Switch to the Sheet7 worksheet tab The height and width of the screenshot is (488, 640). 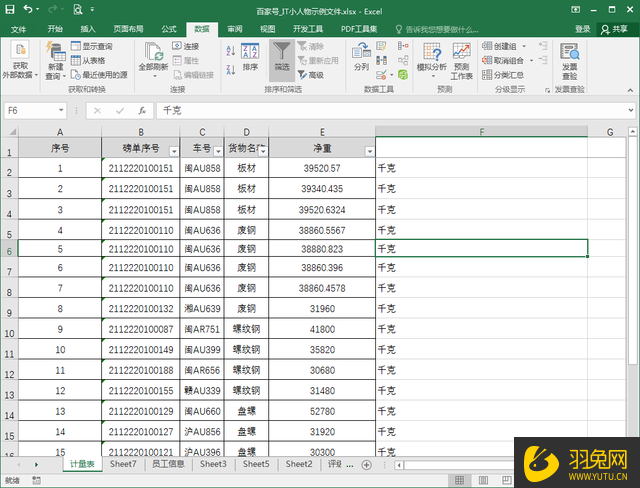click(123, 464)
